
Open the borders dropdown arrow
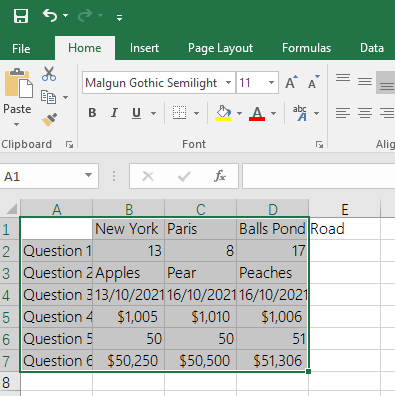(197, 113)
